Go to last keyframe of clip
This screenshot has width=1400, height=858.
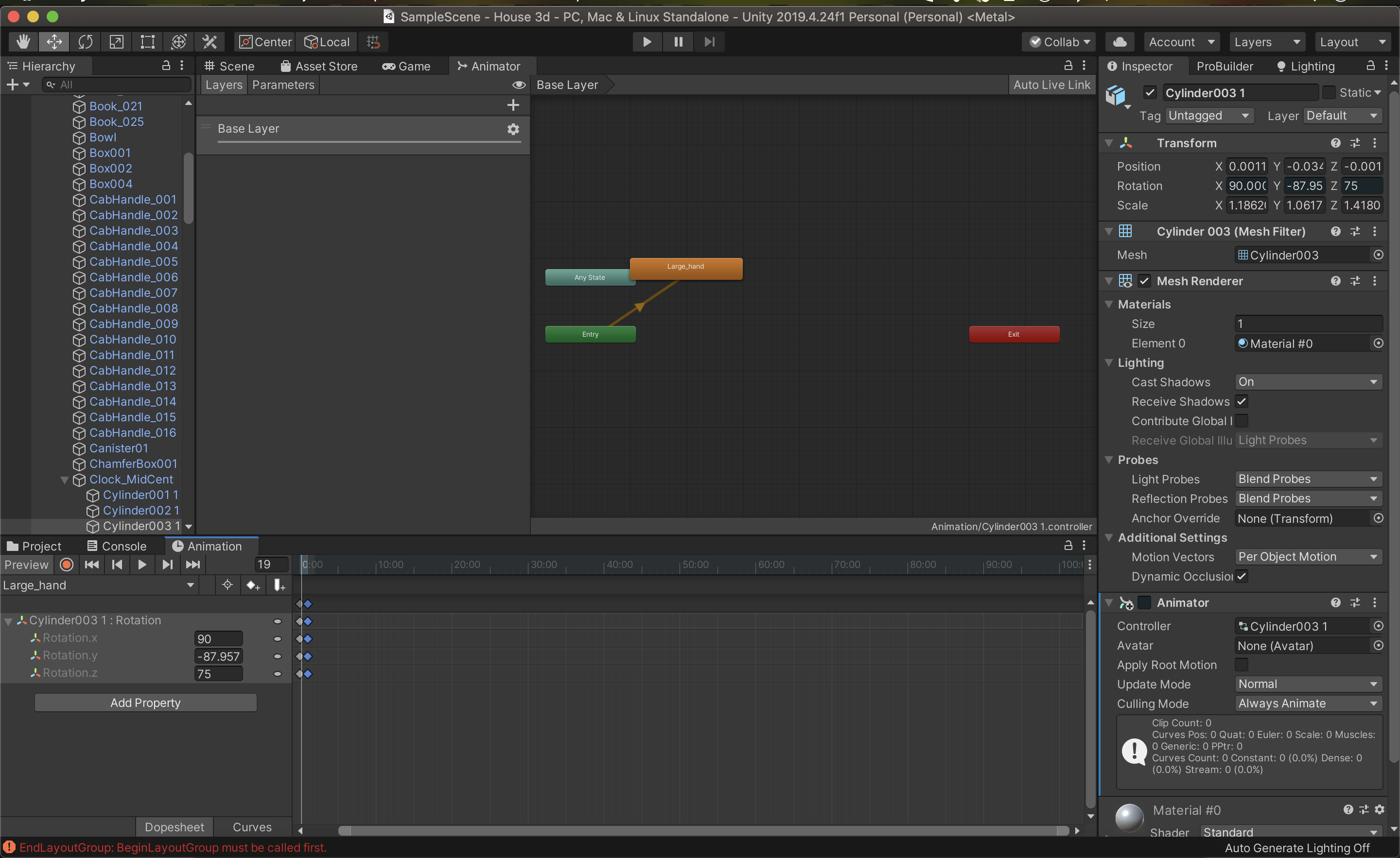(192, 565)
